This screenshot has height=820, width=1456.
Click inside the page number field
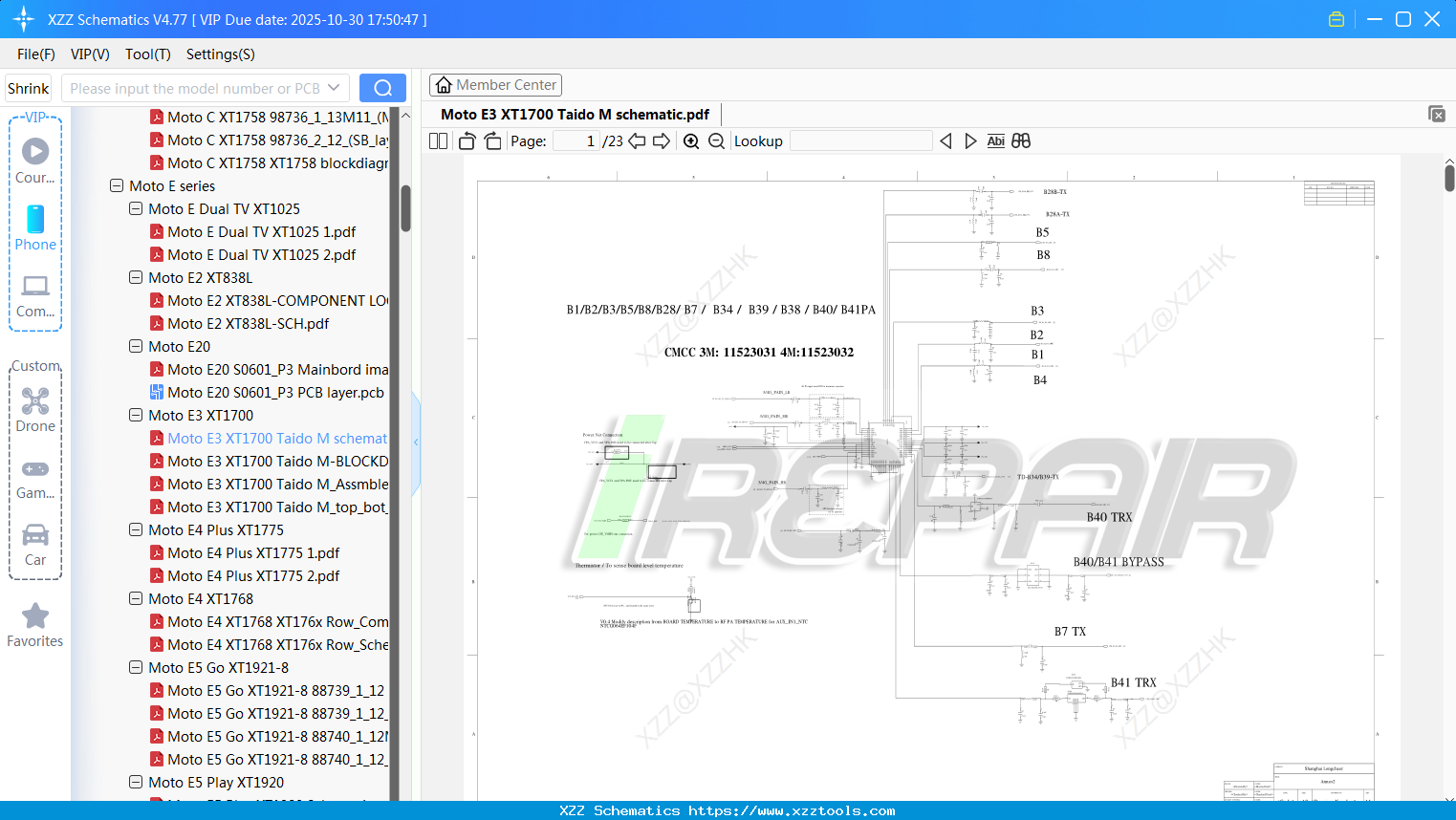574,140
